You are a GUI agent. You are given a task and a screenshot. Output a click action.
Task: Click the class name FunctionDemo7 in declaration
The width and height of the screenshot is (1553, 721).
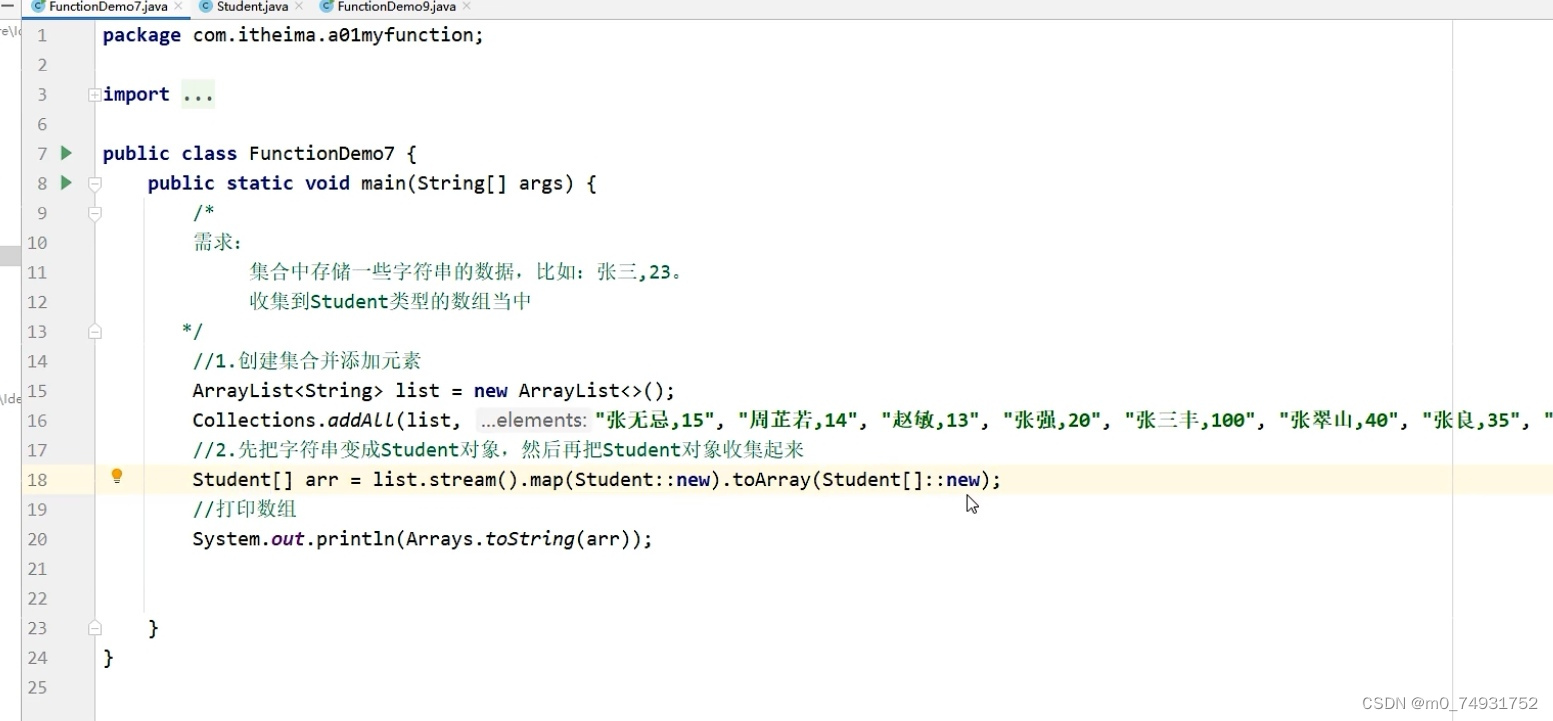coord(322,154)
